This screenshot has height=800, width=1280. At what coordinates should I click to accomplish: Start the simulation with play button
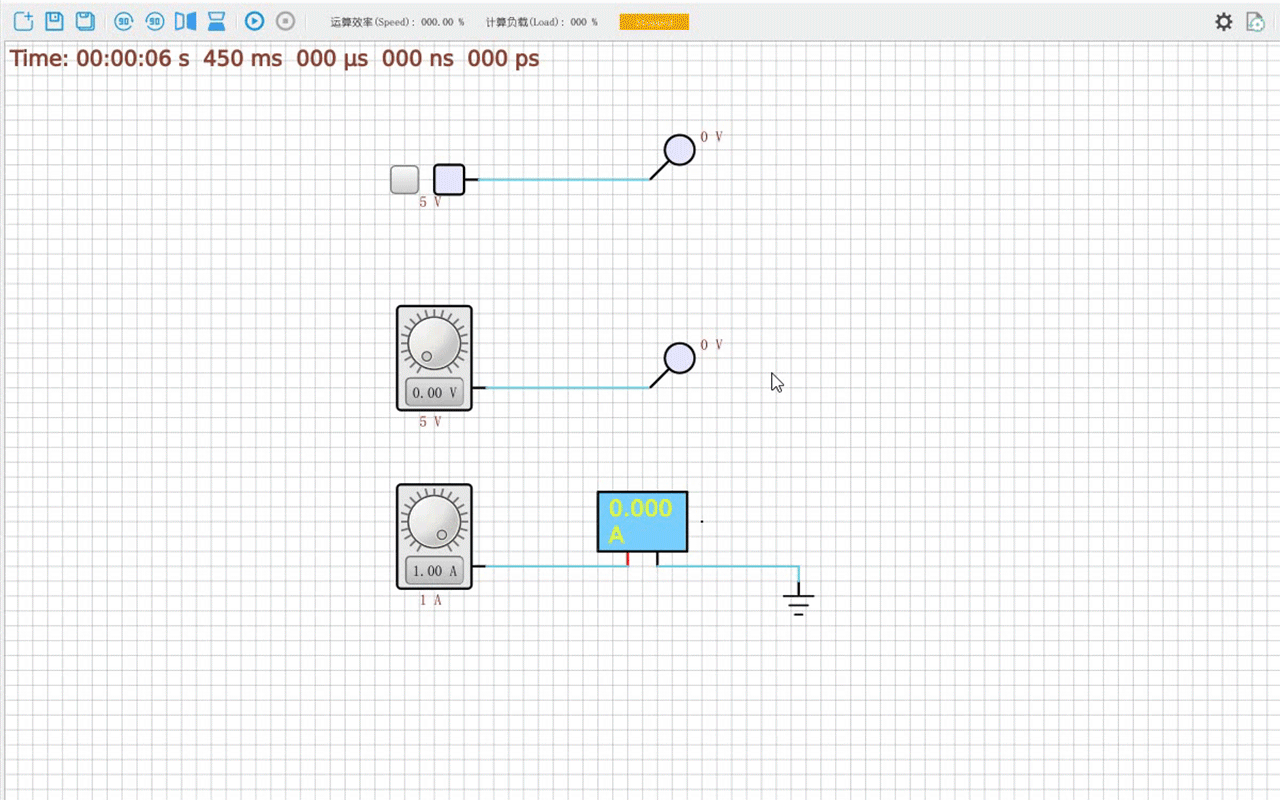tap(255, 21)
